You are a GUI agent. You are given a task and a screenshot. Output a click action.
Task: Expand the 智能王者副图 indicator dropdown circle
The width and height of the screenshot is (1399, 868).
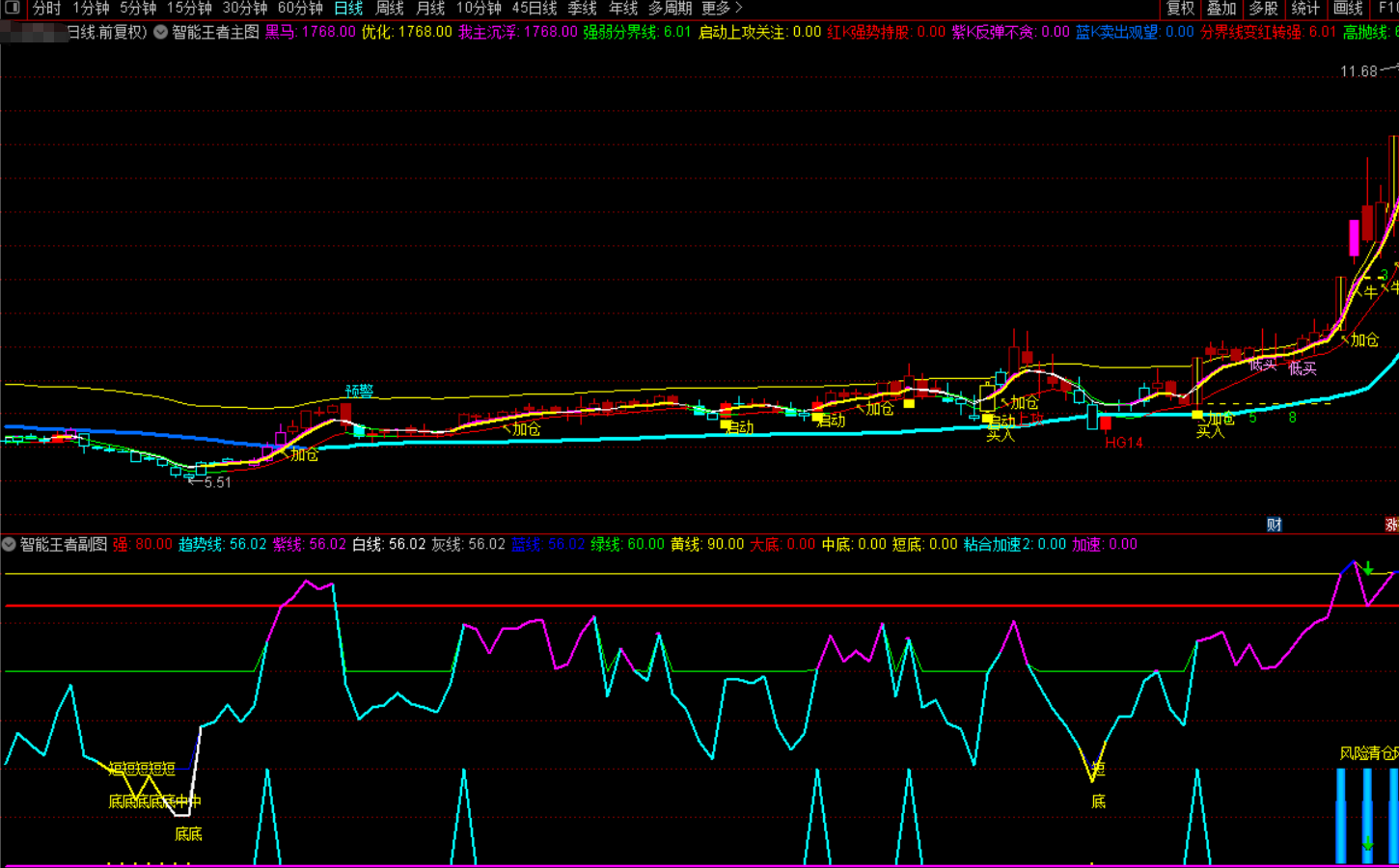(x=9, y=544)
